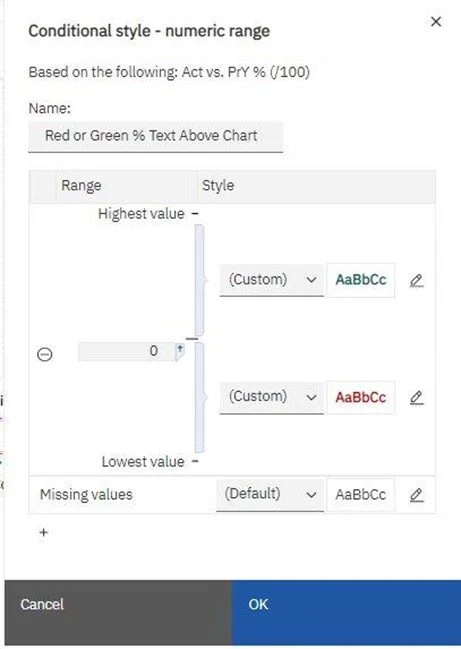
Task: Select the upper range bar above zero
Action: 199,280
